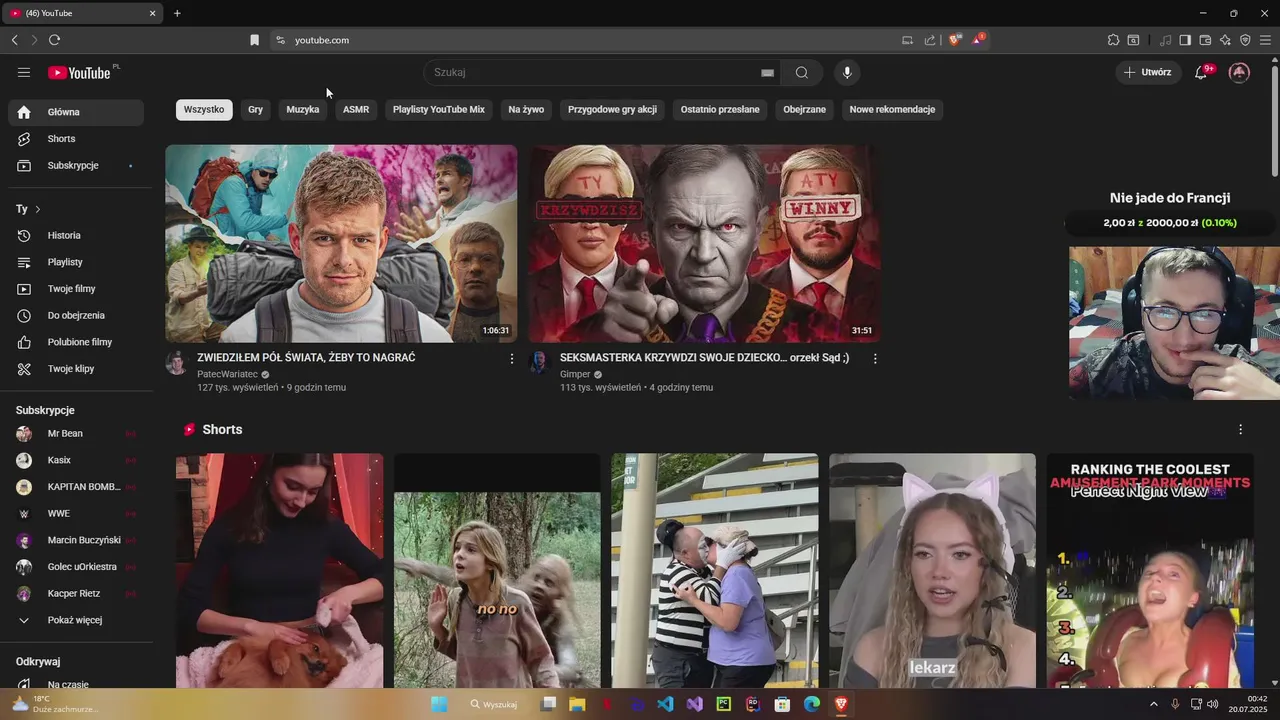Image resolution: width=1280 pixels, height=720 pixels.
Task: Open Polubione filmy in the sidebar
Action: pyautogui.click(x=76, y=342)
